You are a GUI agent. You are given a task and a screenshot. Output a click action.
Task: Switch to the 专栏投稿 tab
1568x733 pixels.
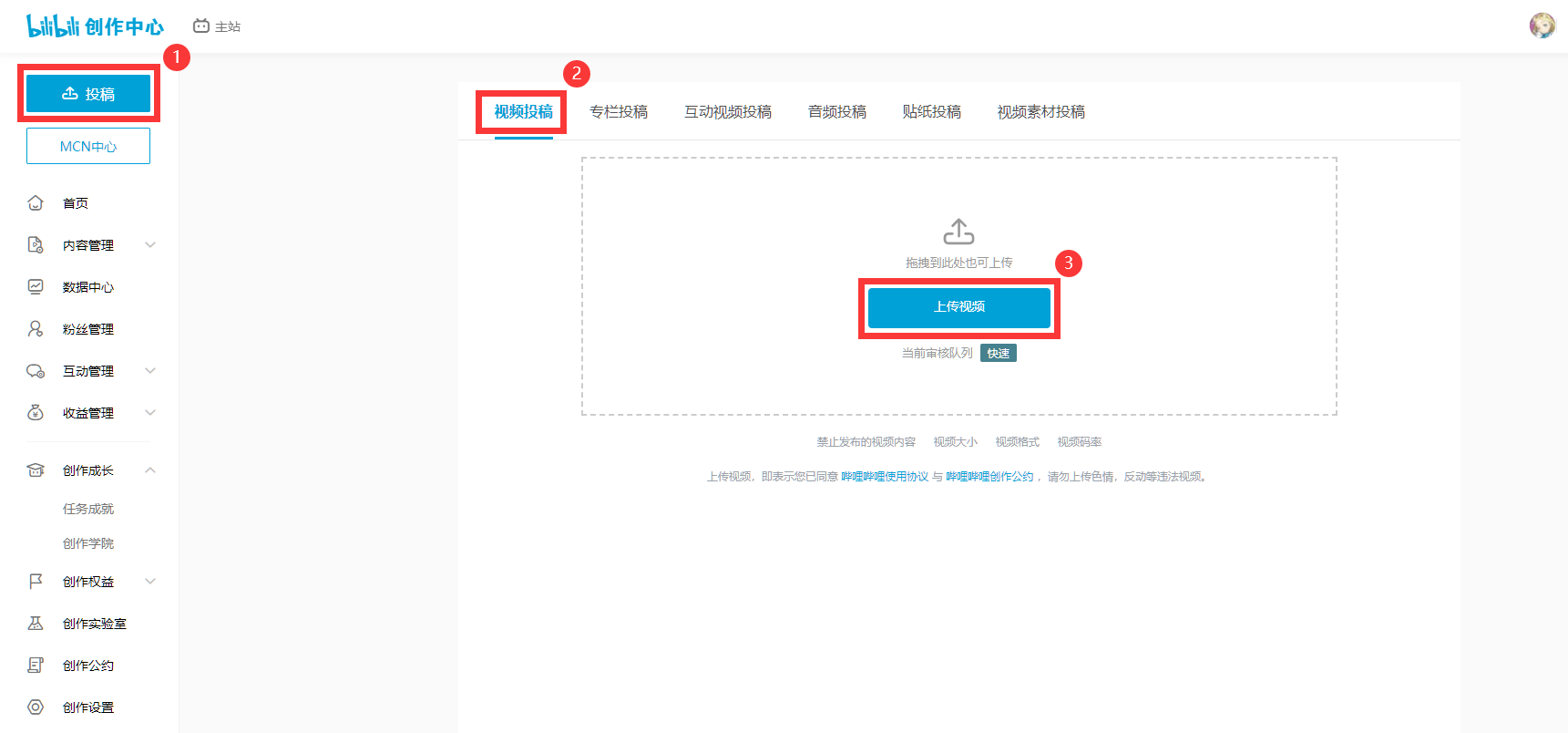click(618, 112)
